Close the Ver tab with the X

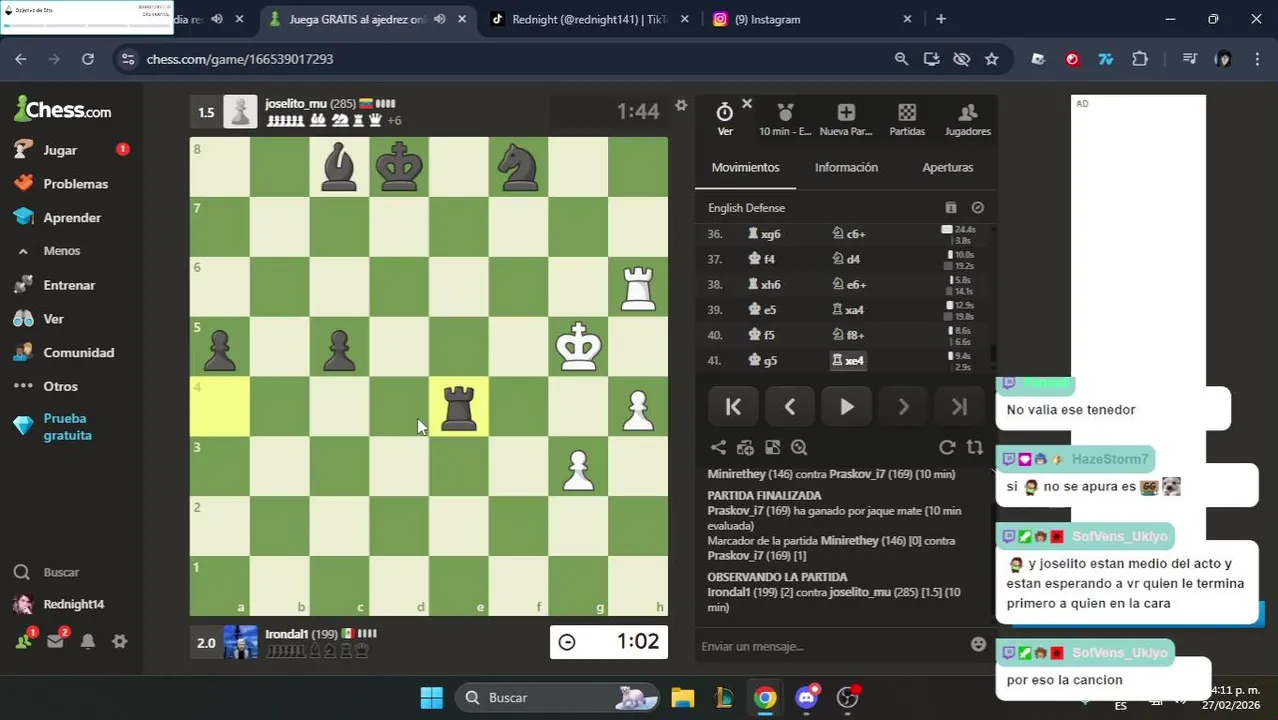point(747,103)
